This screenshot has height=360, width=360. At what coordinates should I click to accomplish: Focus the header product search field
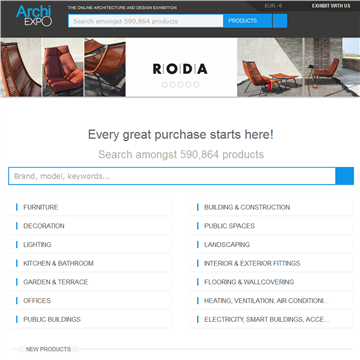[x=146, y=21]
